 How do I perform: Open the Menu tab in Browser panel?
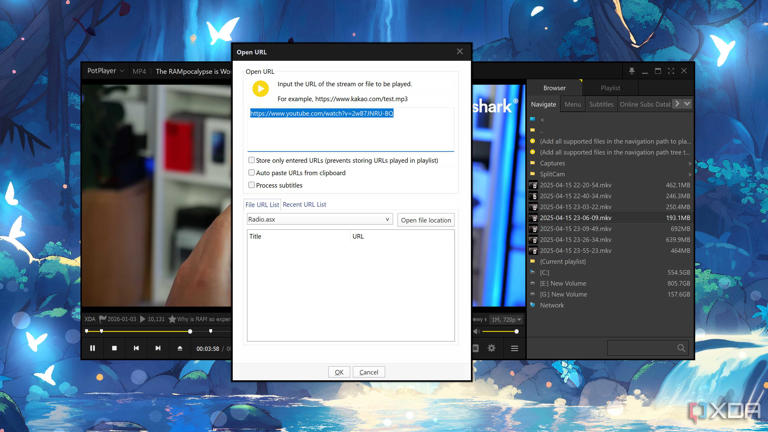(x=573, y=104)
